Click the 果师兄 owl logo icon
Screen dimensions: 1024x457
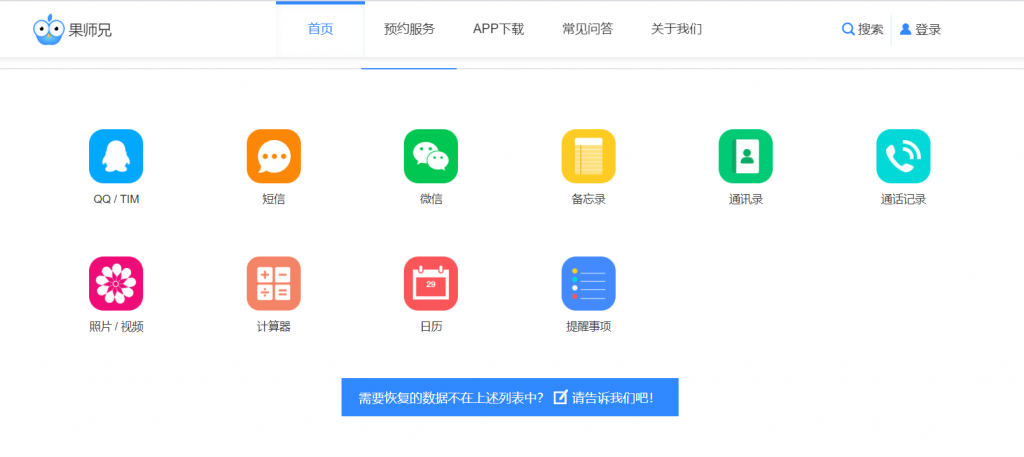pos(48,29)
